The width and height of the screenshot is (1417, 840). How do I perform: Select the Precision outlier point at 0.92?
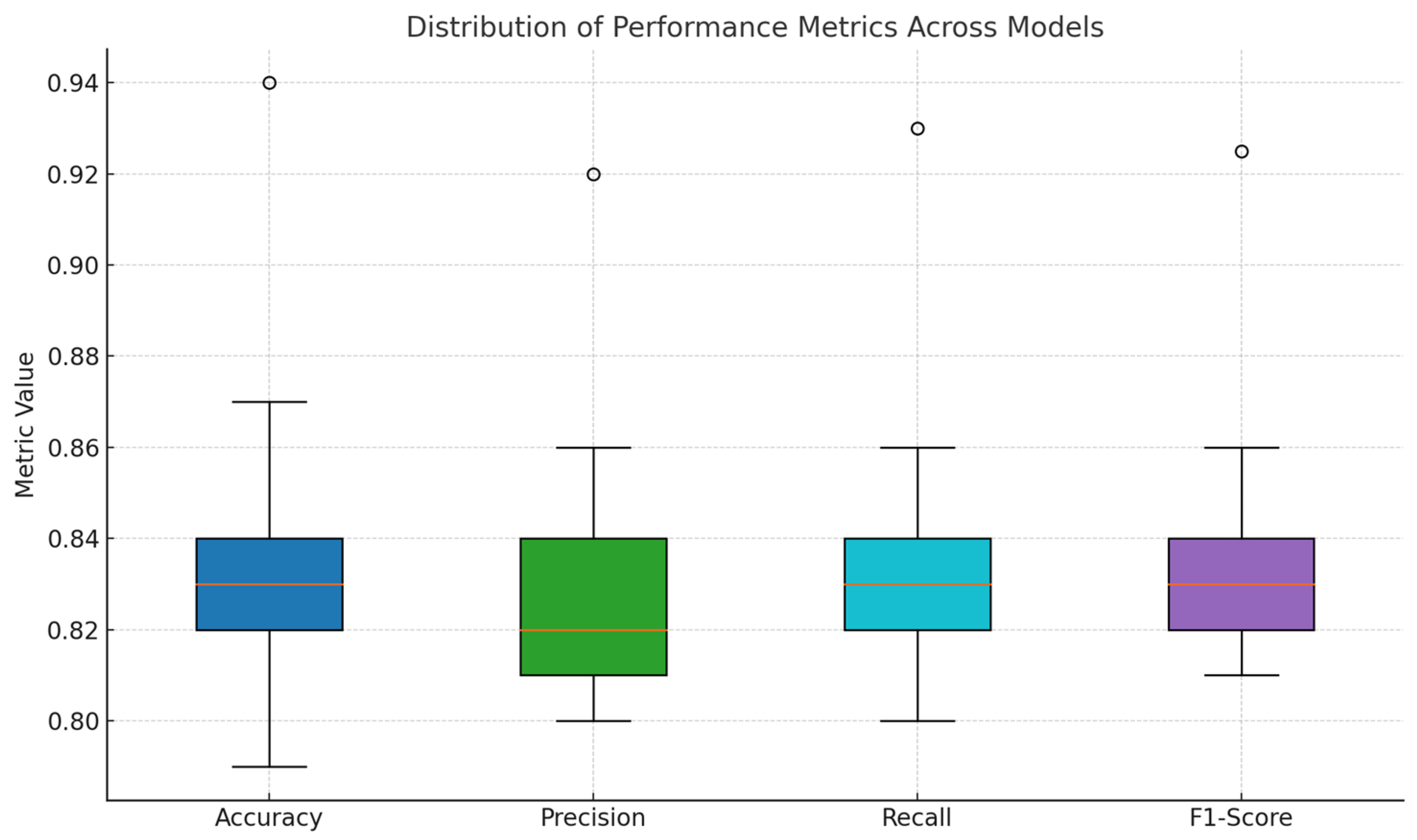pyautogui.click(x=593, y=174)
